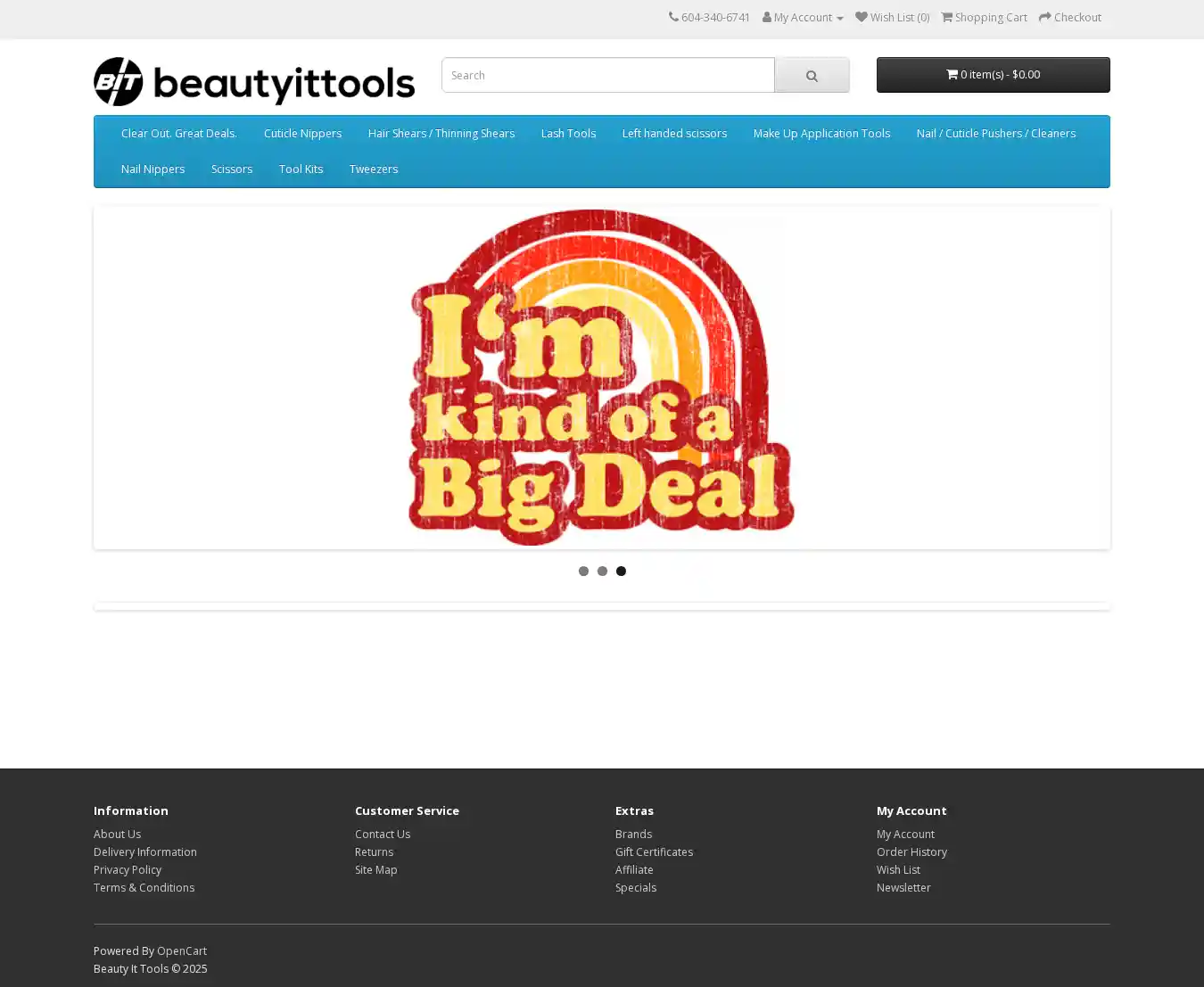The width and height of the screenshot is (1204, 987).
Task: Click the heart icon for Wish List
Action: tap(861, 17)
